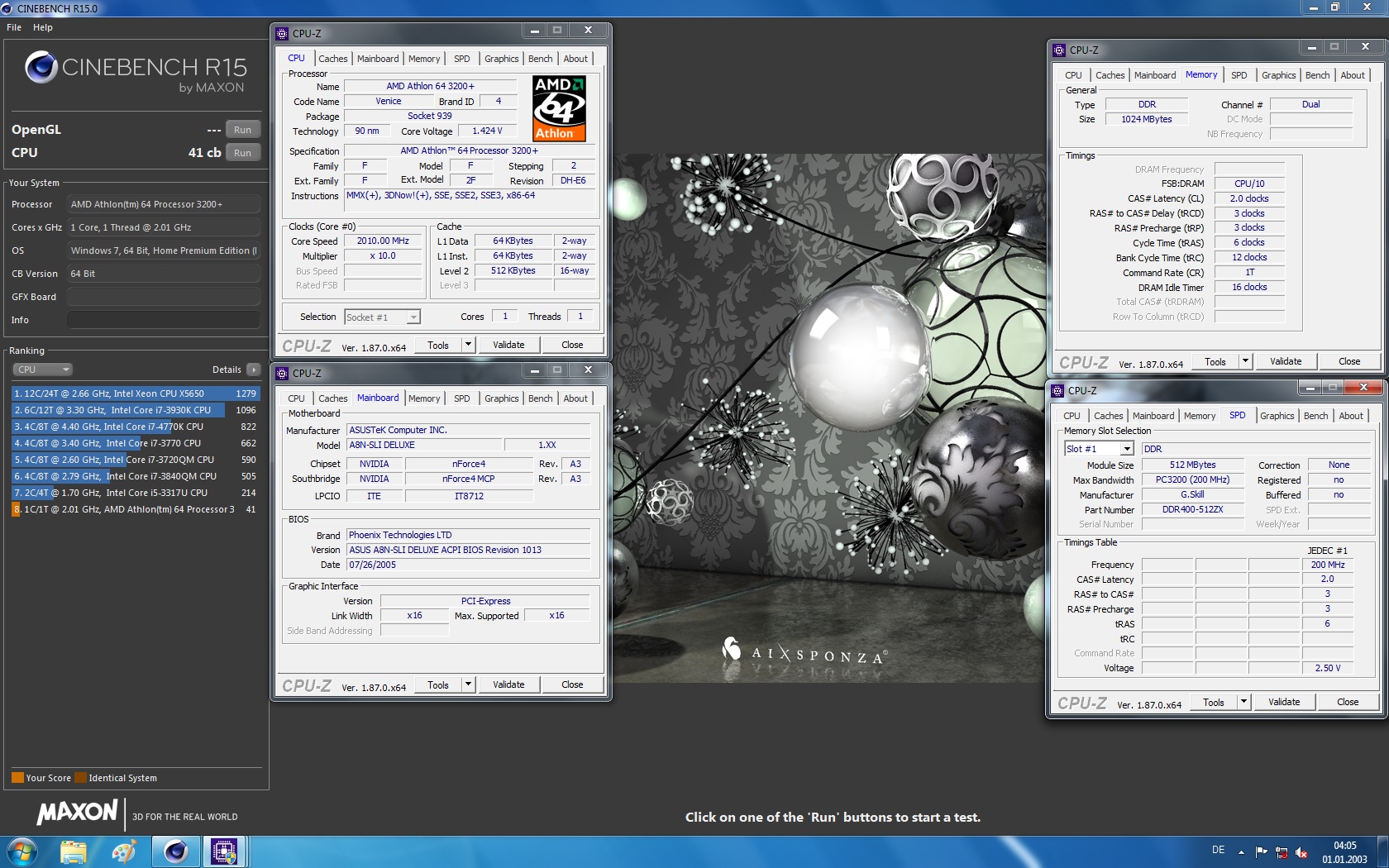Run the OpenGL benchmark
The width and height of the screenshot is (1389, 868).
(x=242, y=130)
